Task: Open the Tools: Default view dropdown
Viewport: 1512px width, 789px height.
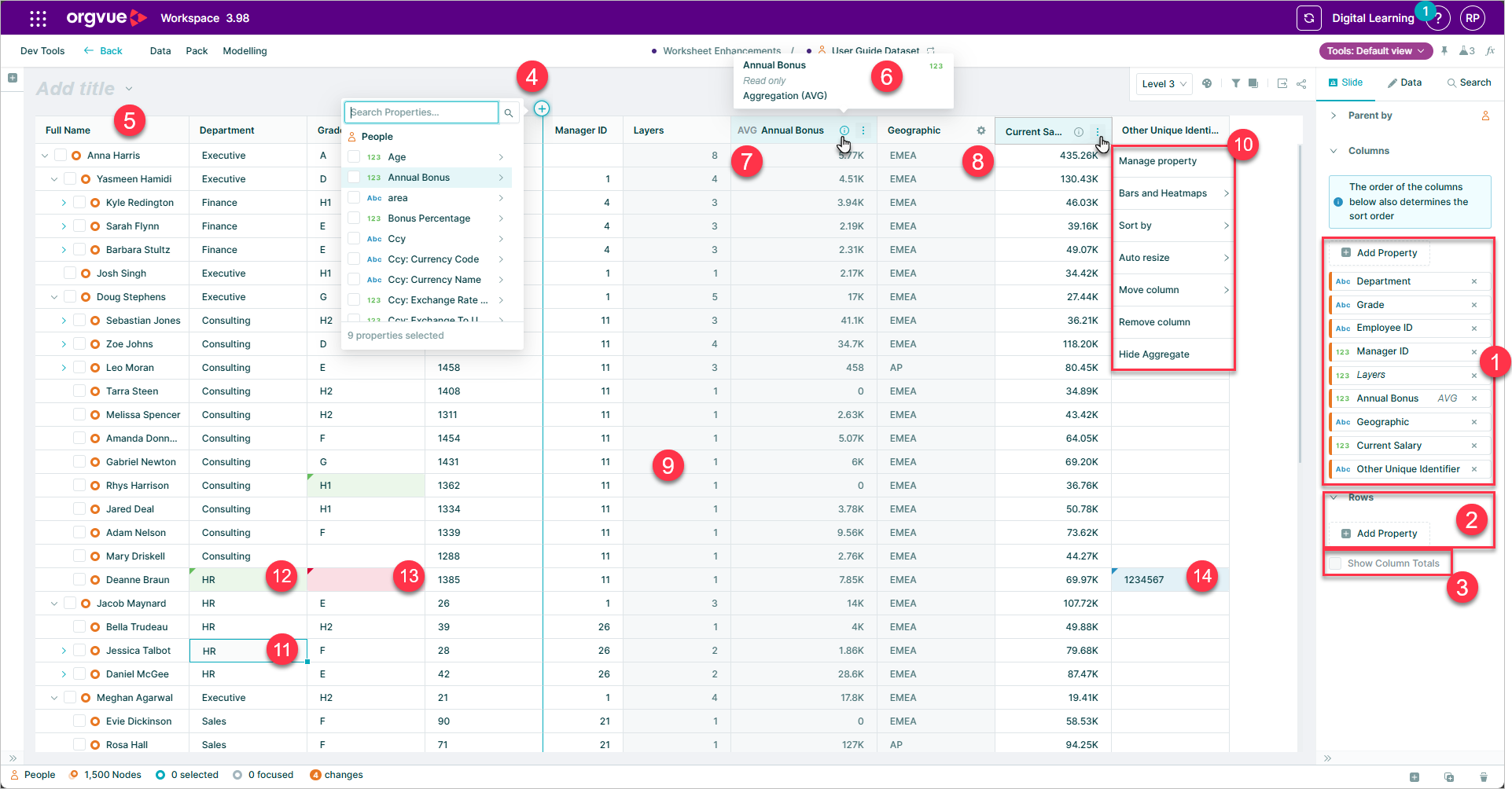Action: (1375, 51)
